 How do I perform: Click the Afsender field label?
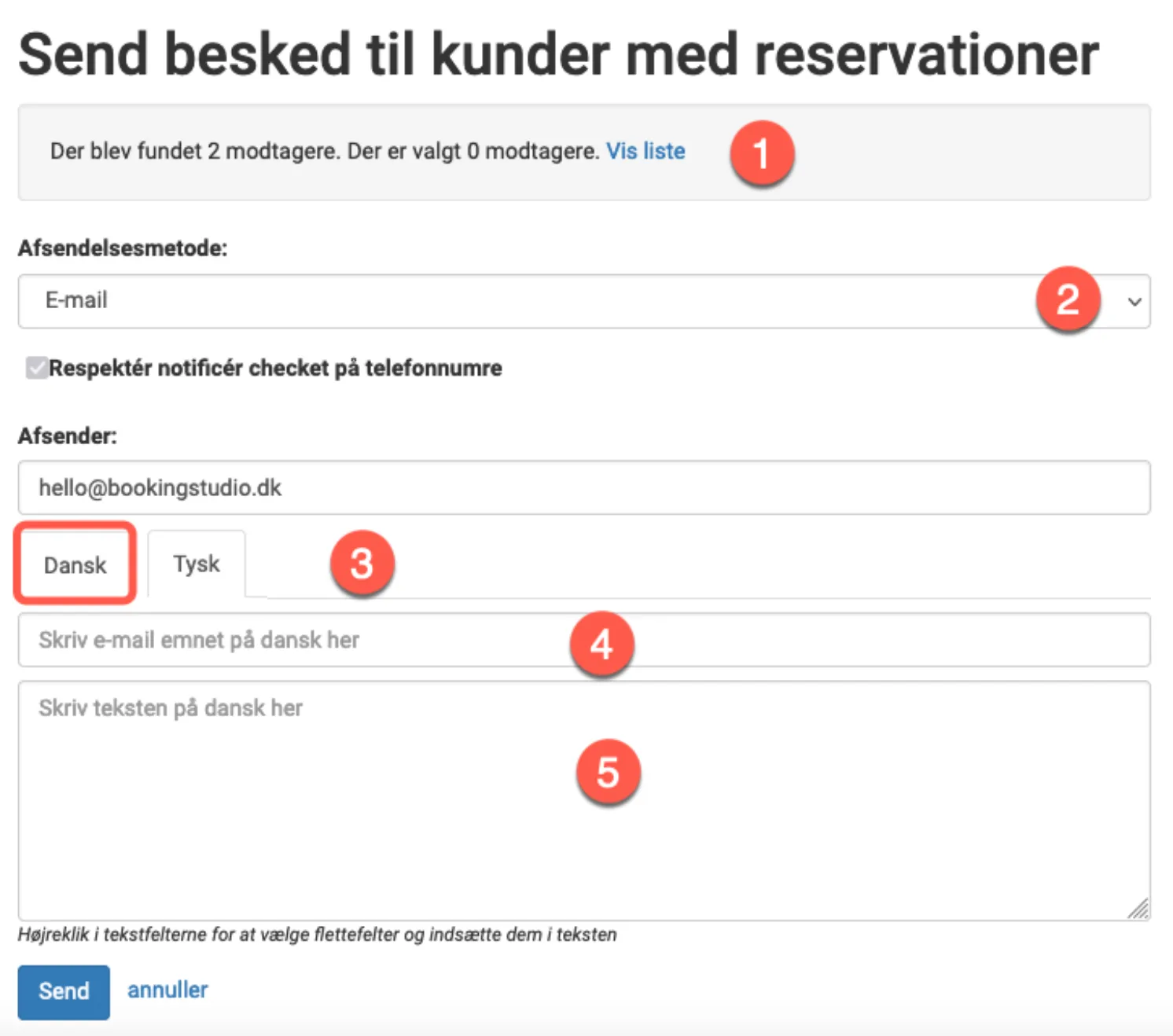[x=68, y=436]
